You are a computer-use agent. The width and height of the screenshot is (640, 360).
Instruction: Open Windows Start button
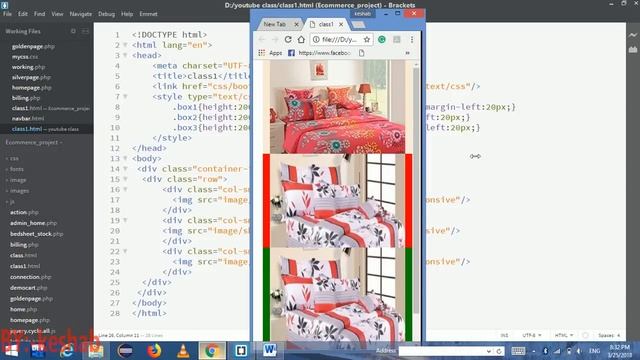click(11, 350)
